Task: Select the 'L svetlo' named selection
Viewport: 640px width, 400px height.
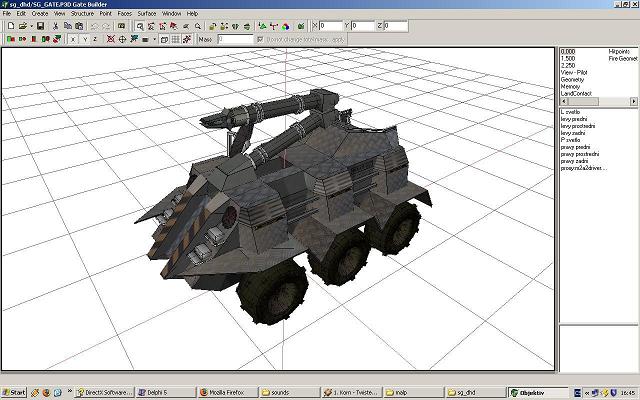Action: coord(570,112)
